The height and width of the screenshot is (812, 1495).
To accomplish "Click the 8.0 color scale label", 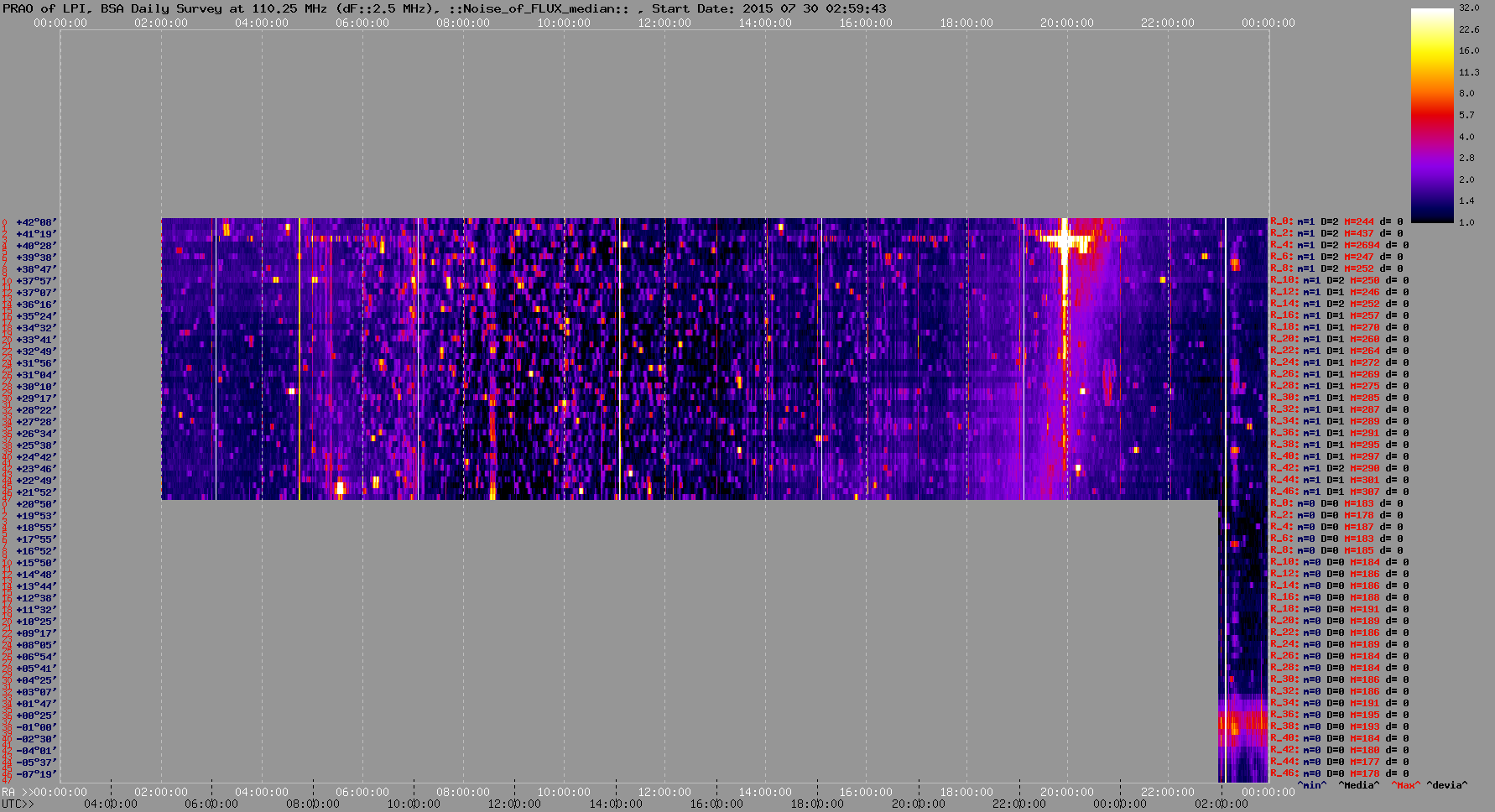I will pyautogui.click(x=1466, y=93).
